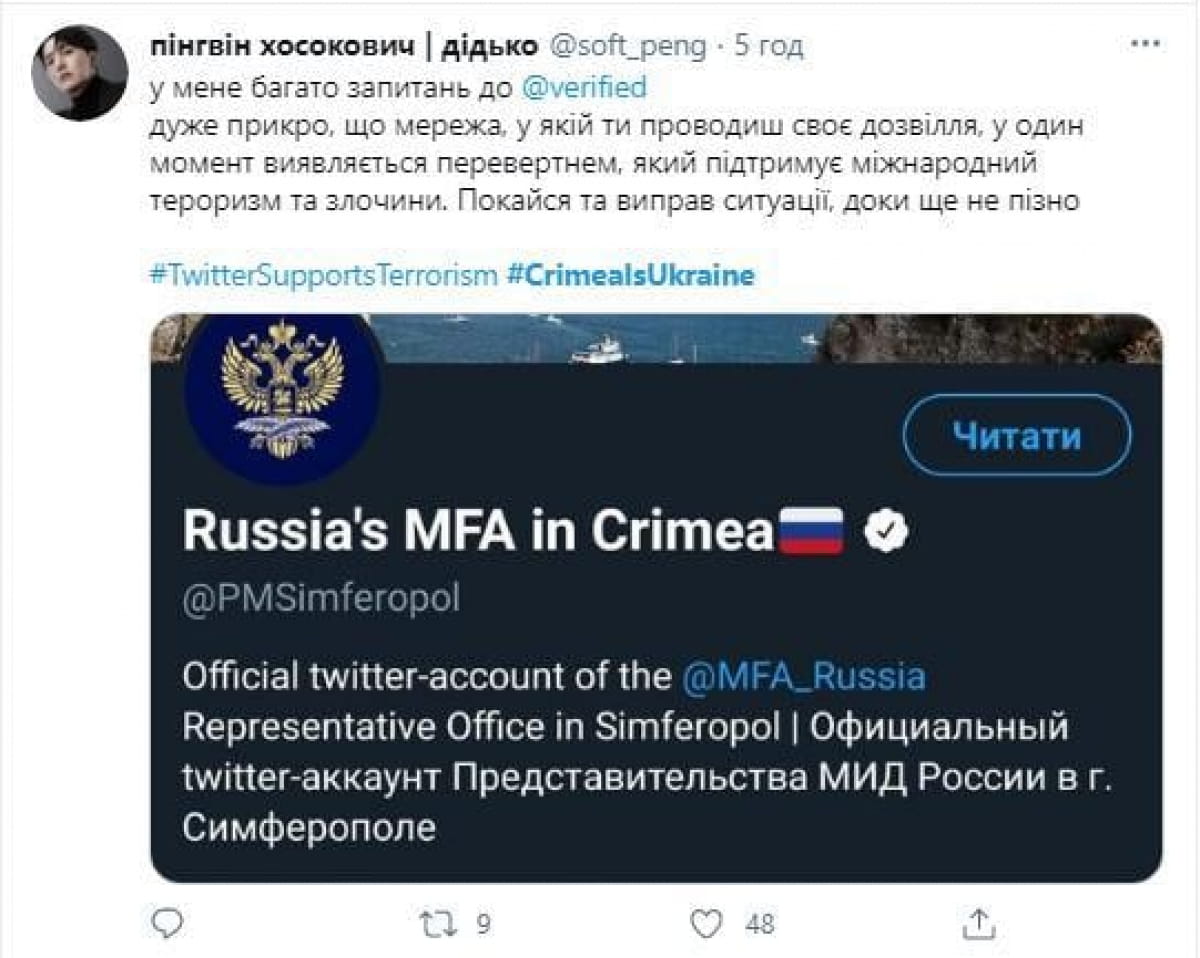Click the reply speech bubble icon

point(171,922)
